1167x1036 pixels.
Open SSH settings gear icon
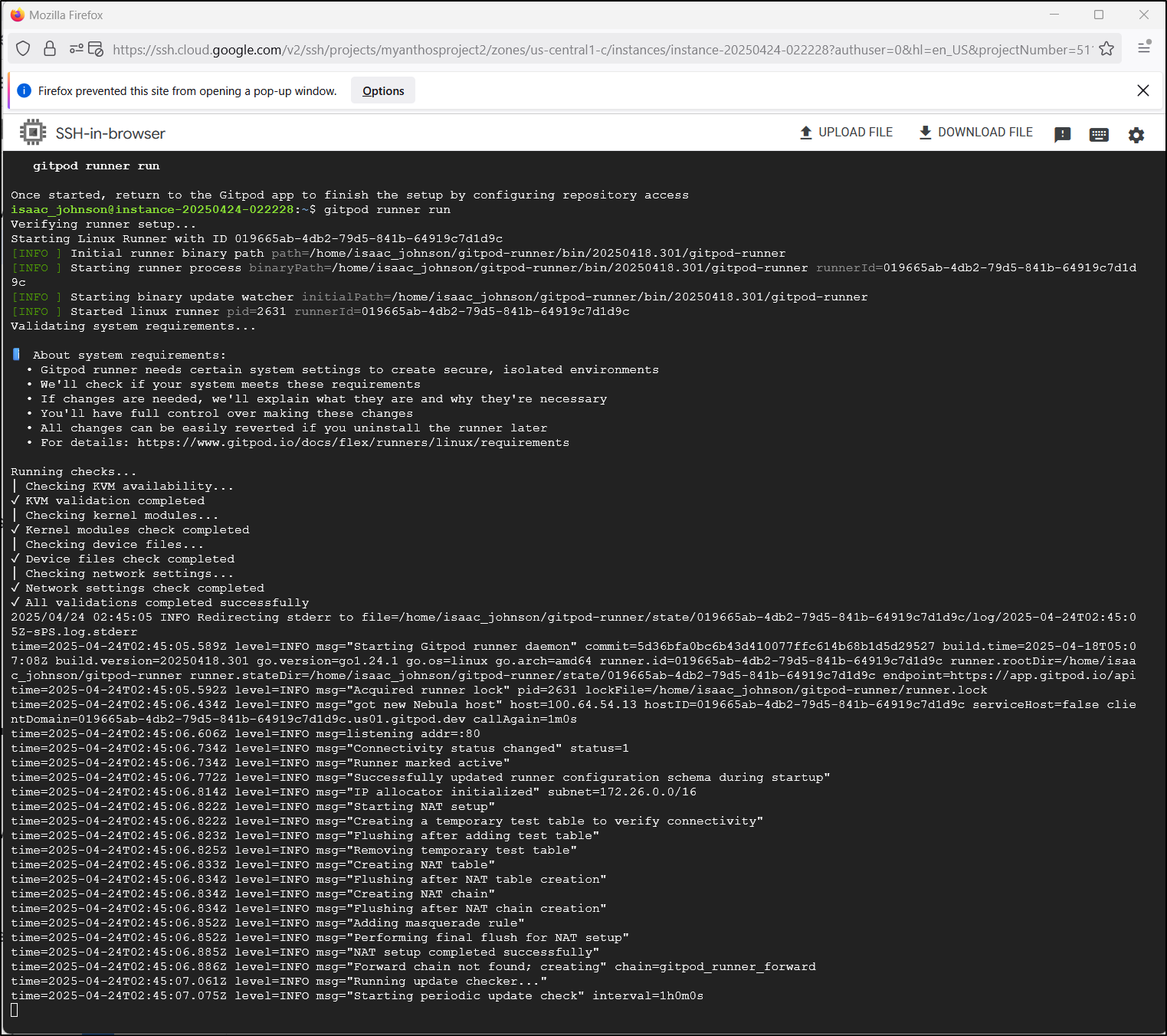(x=1136, y=135)
